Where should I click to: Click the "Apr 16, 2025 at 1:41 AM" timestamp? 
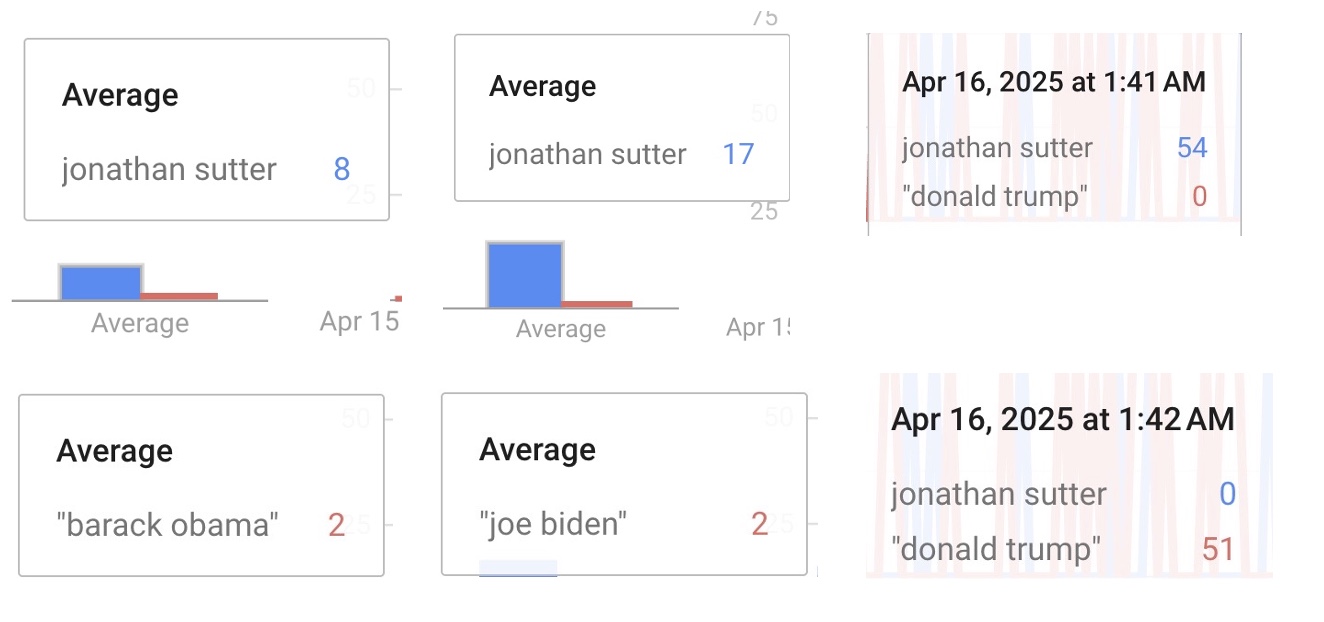pos(1054,82)
